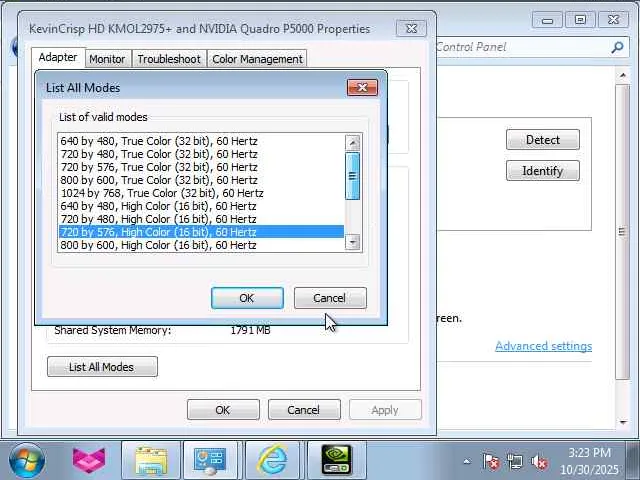Select 720 by 576, True Color (32 bit) mode
640x480 pixels.
201,167
